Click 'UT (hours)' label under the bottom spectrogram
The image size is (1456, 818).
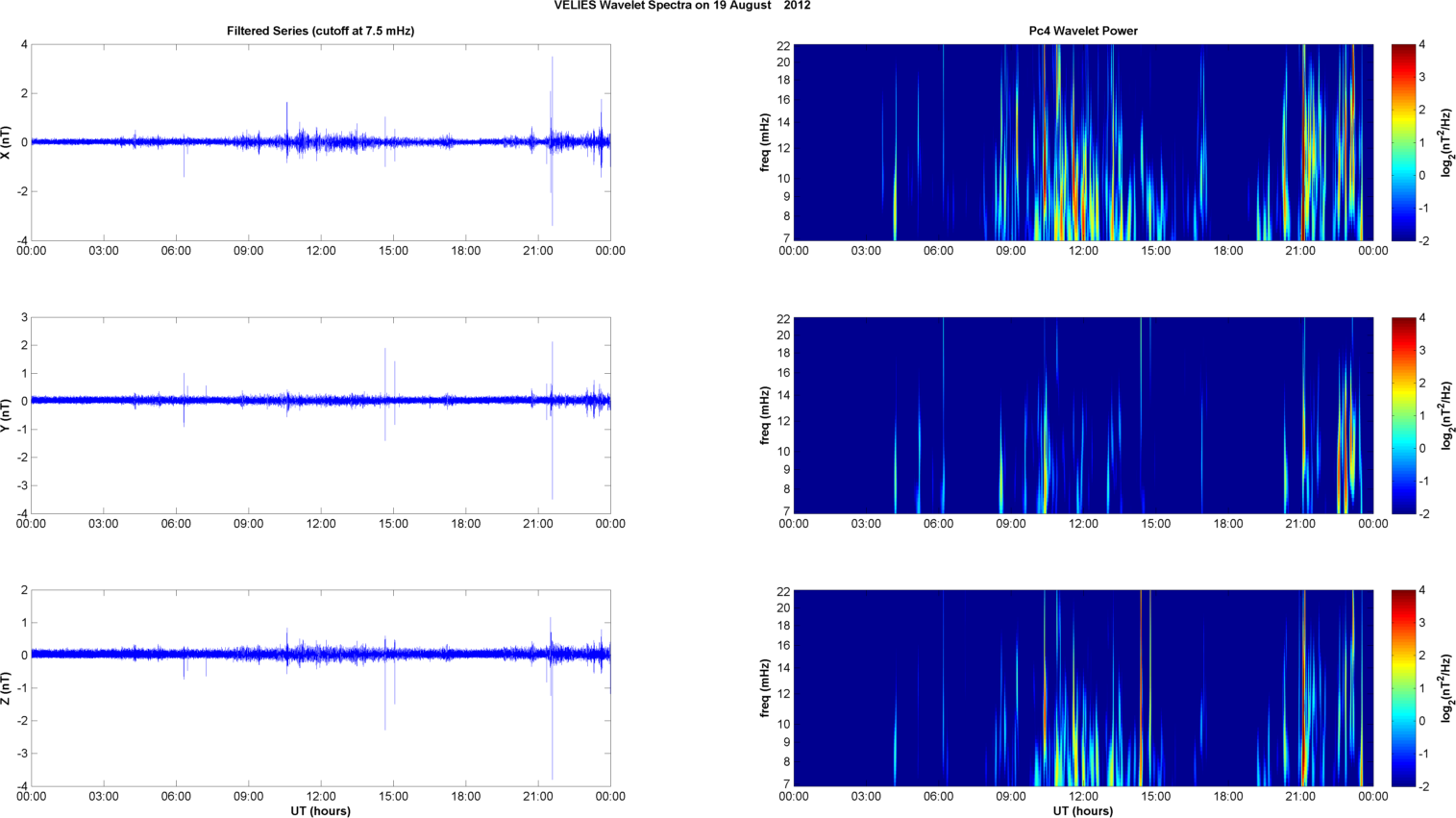click(1082, 810)
